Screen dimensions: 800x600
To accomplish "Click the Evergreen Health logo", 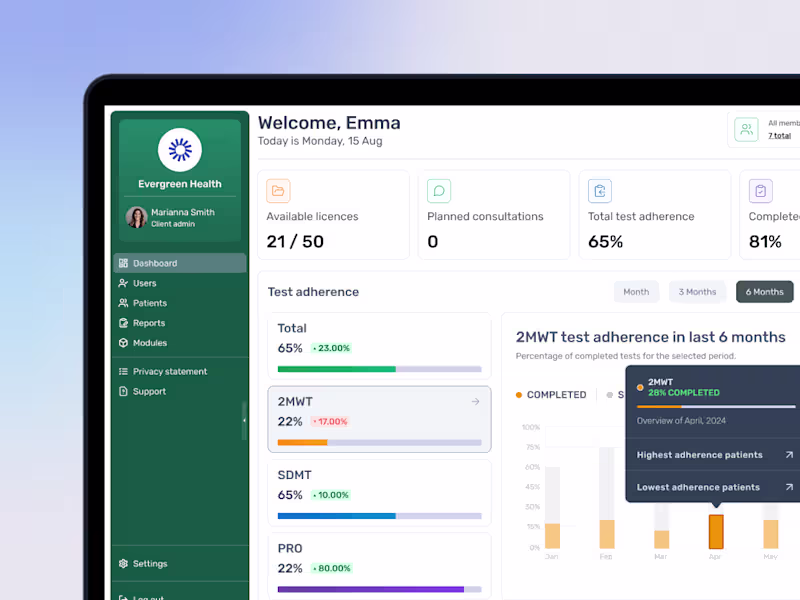I will pos(180,150).
